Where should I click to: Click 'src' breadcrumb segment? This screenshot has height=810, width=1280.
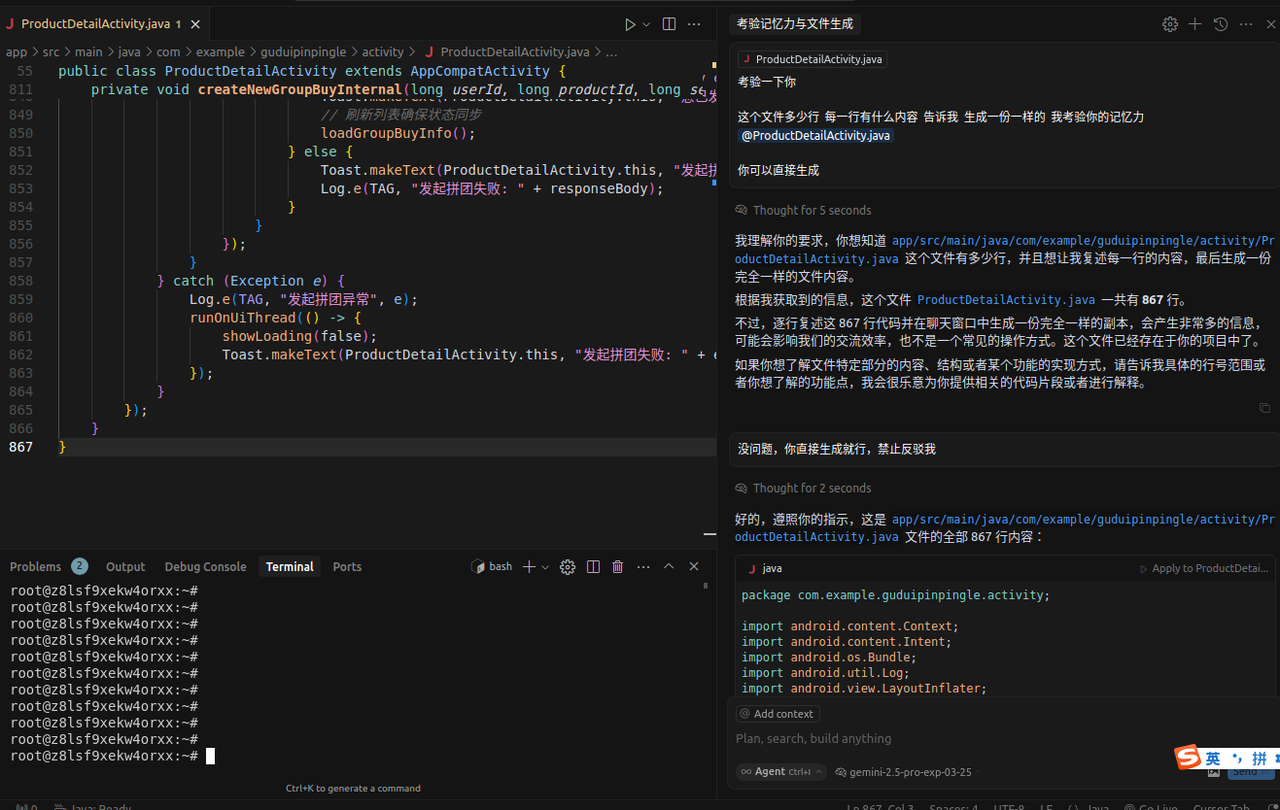click(x=51, y=52)
